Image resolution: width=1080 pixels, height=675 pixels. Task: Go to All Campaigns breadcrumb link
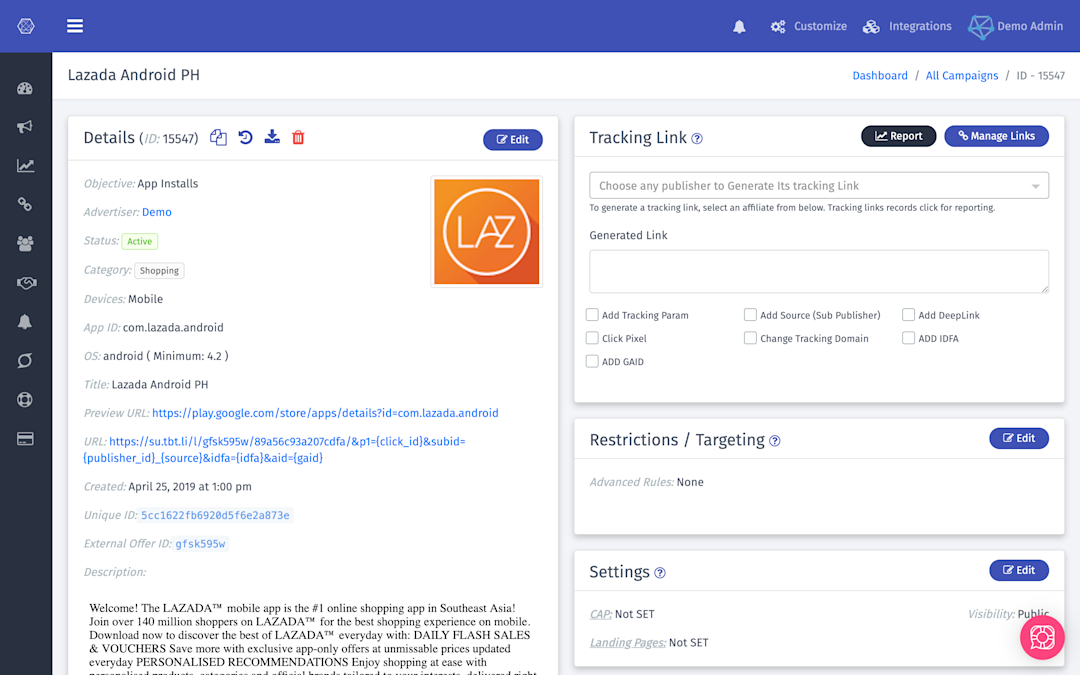962,76
